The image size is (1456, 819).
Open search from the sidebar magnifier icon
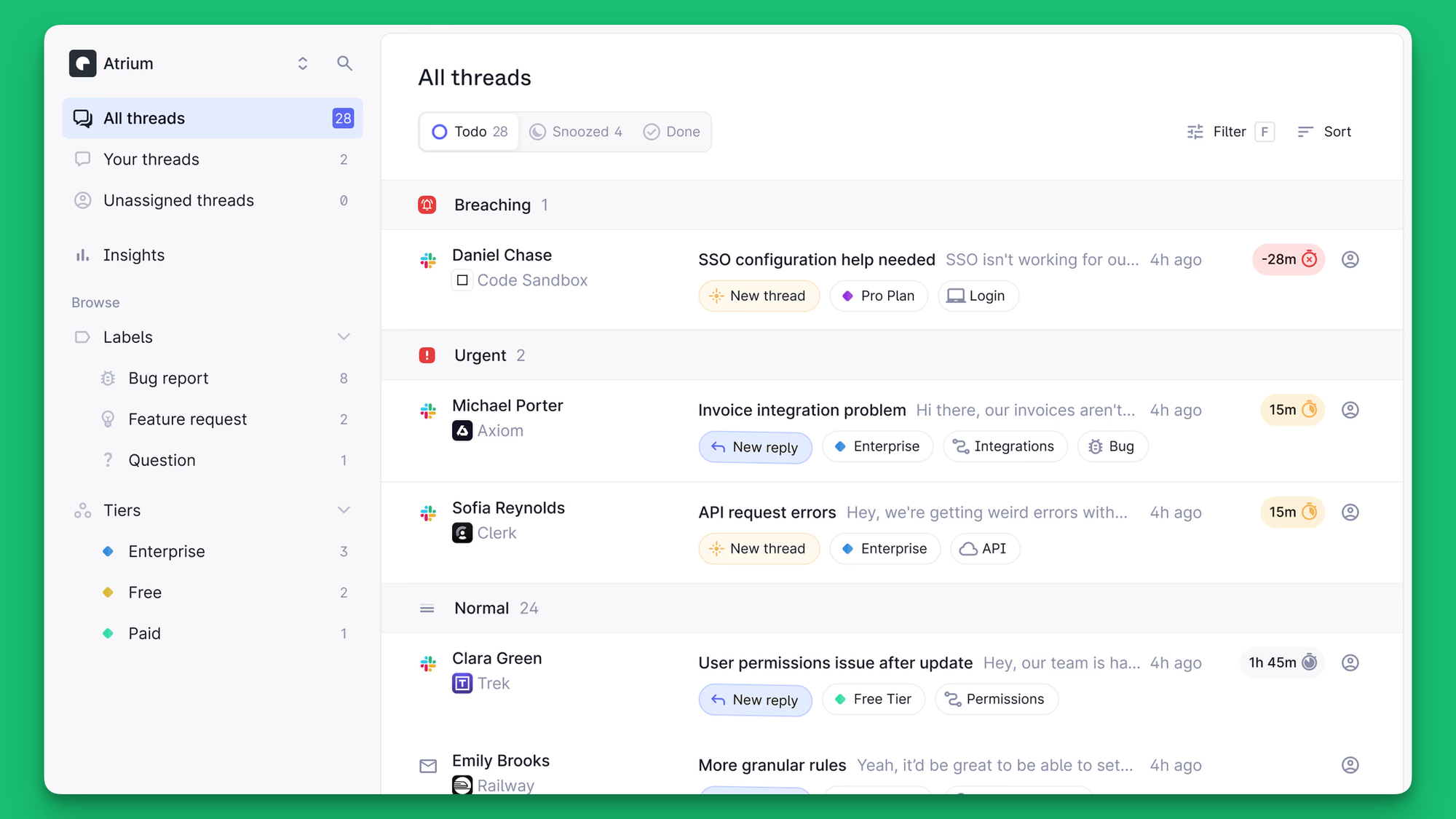pos(344,63)
